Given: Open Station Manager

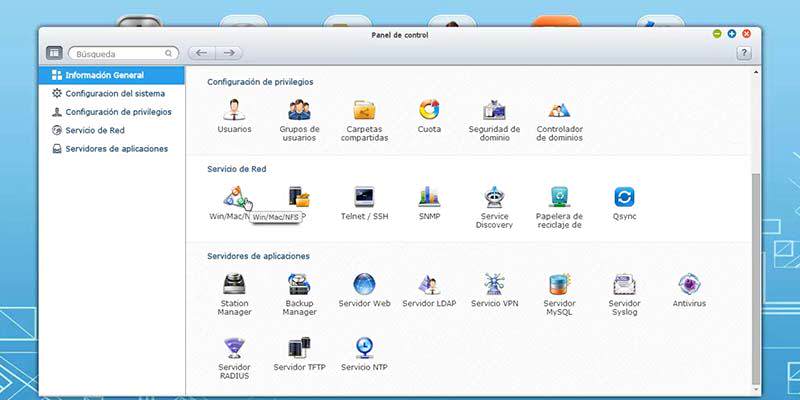Looking at the screenshot, I should click(234, 284).
